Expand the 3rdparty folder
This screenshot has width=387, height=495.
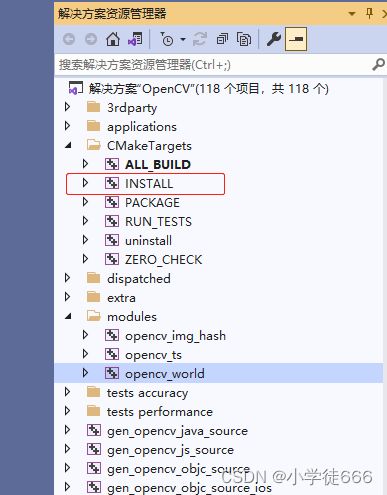click(68, 107)
